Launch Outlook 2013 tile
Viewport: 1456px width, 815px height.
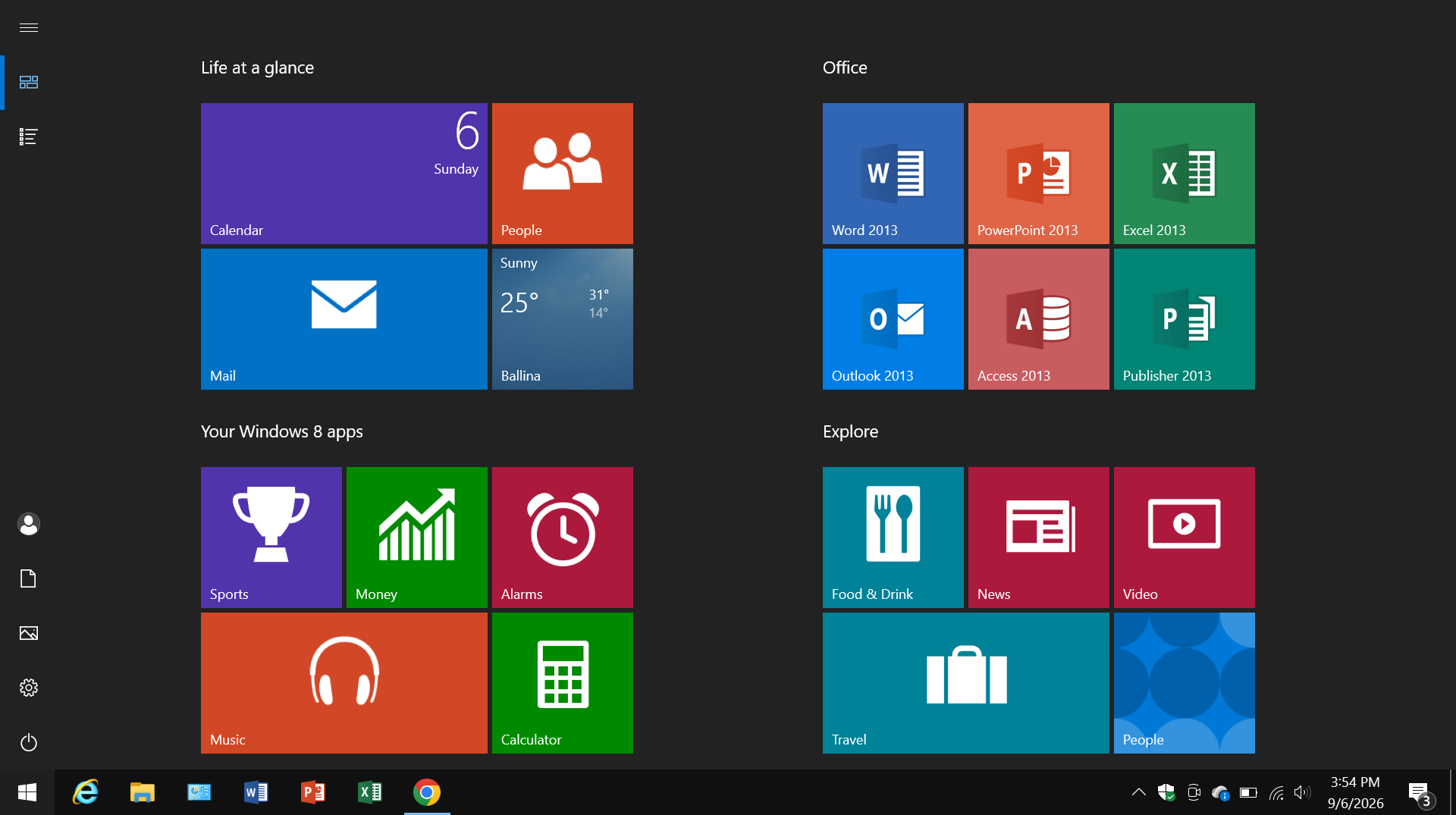[x=893, y=319]
